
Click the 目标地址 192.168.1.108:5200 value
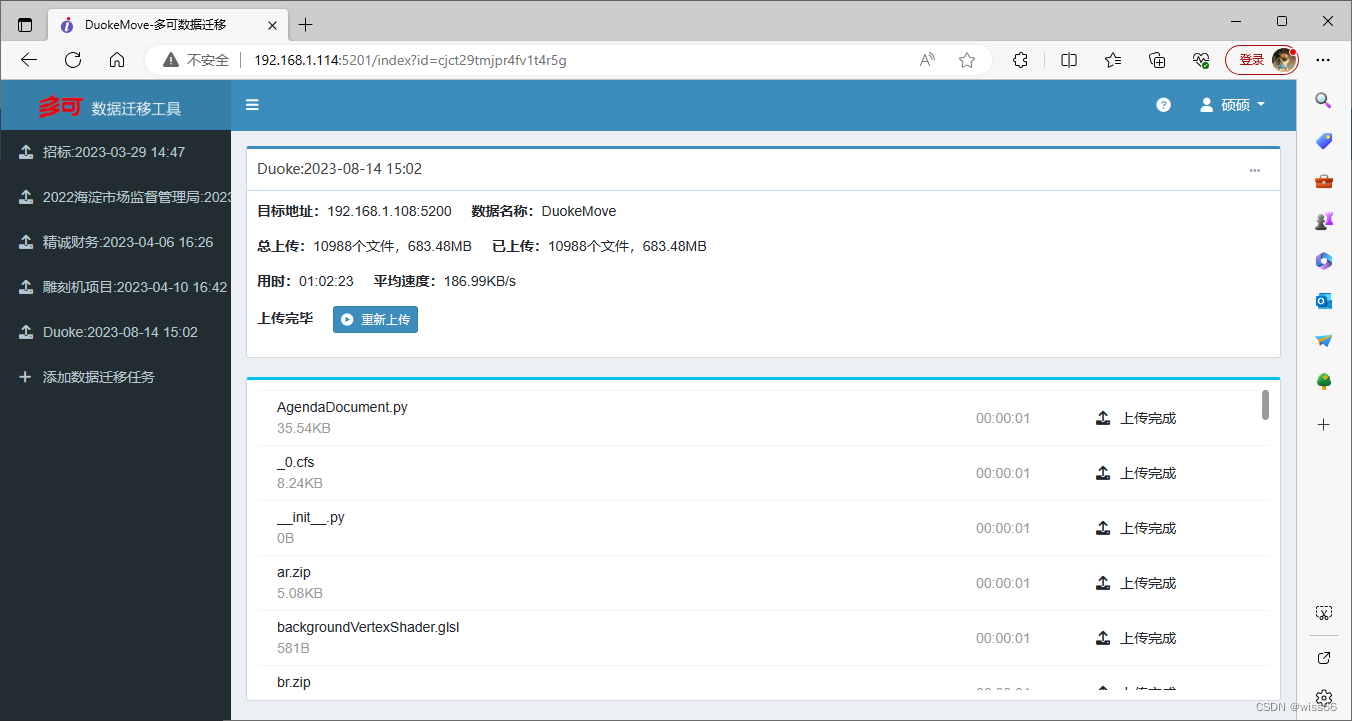(x=389, y=211)
